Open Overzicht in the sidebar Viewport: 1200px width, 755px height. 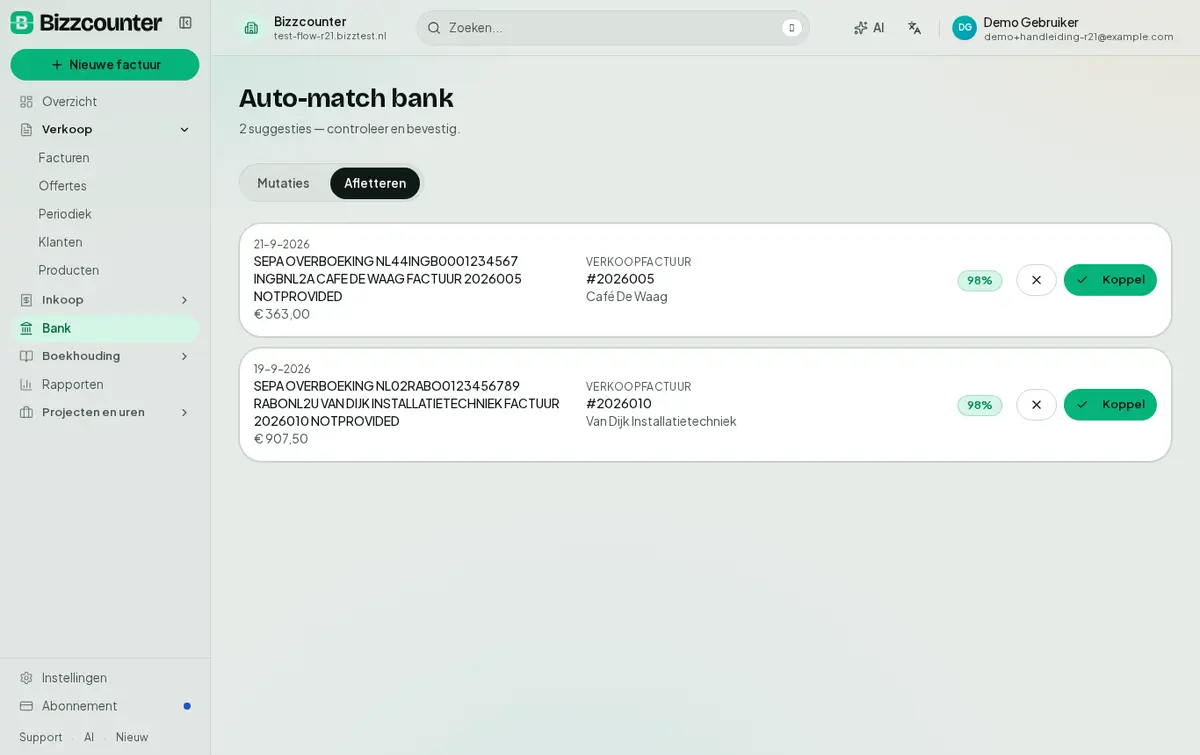pos(105,101)
